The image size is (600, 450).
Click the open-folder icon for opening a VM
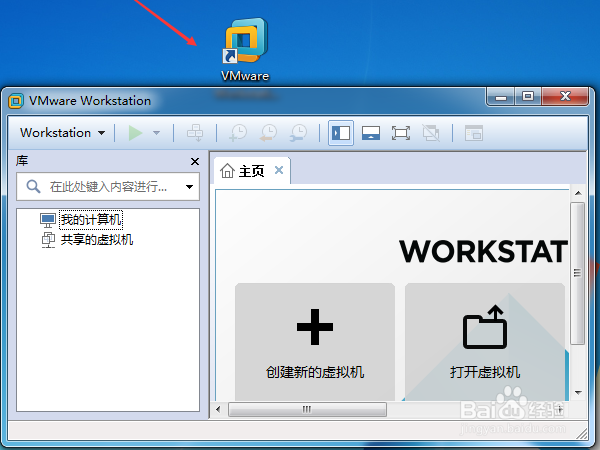pyautogui.click(x=485, y=327)
